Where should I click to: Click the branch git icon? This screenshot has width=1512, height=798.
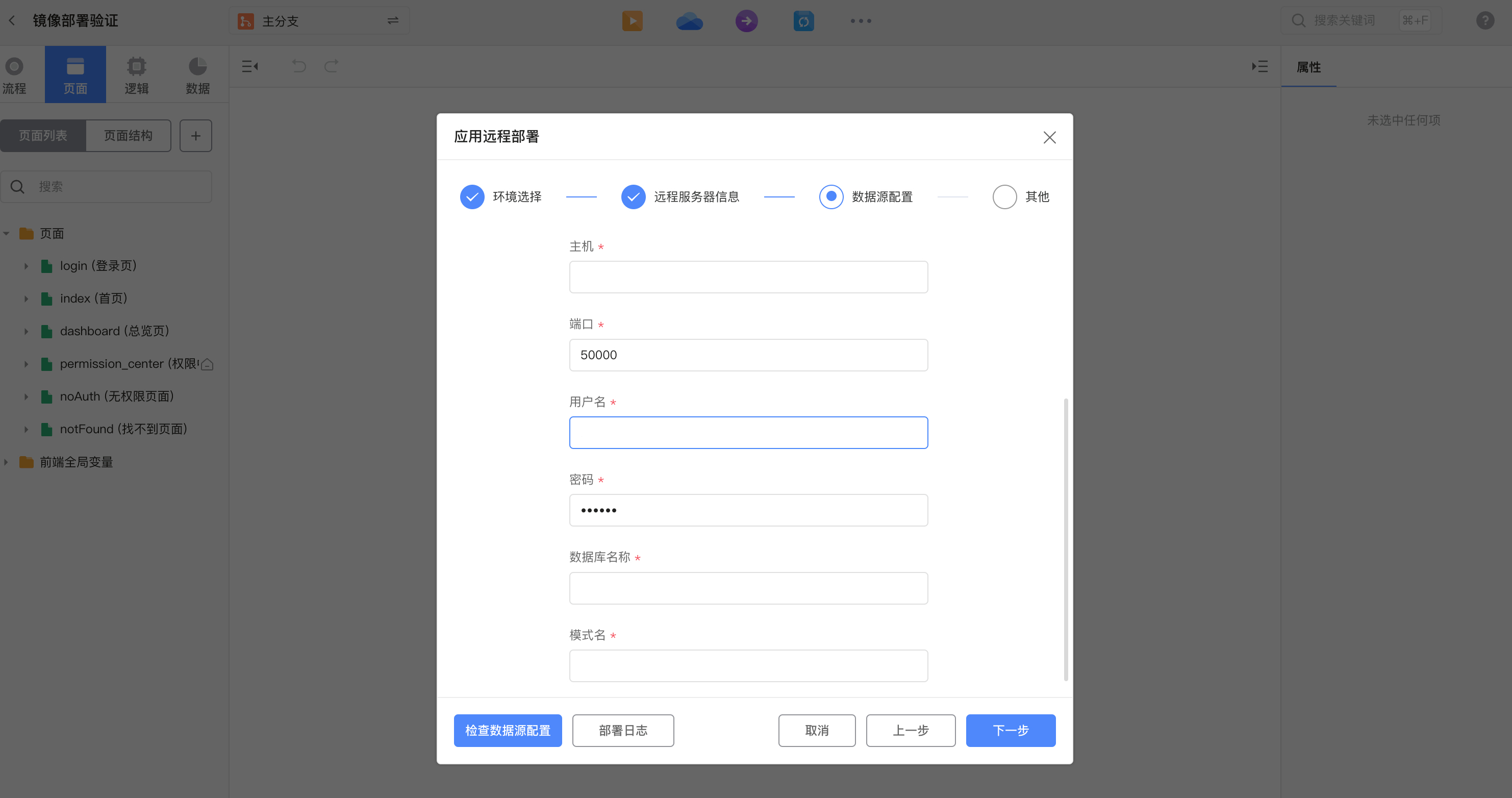coord(245,21)
